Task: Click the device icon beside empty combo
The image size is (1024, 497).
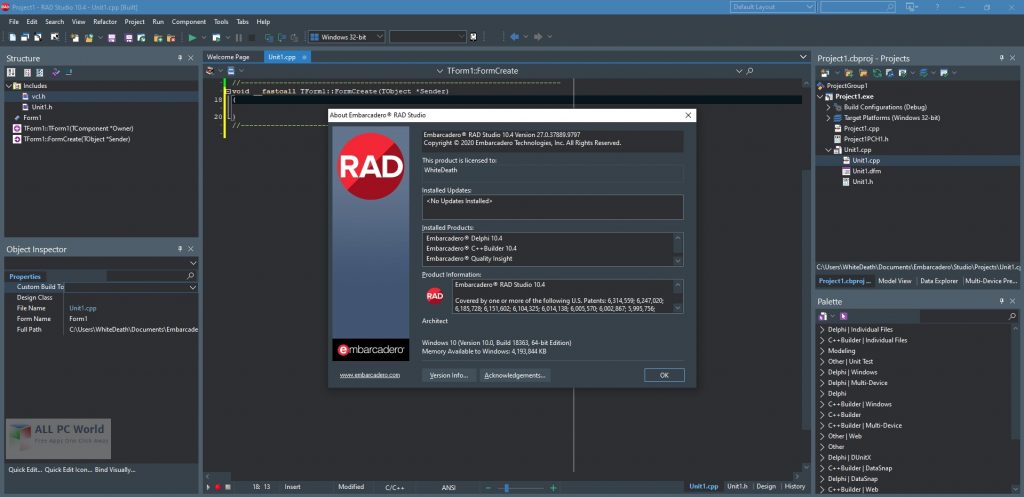Action: click(473, 37)
